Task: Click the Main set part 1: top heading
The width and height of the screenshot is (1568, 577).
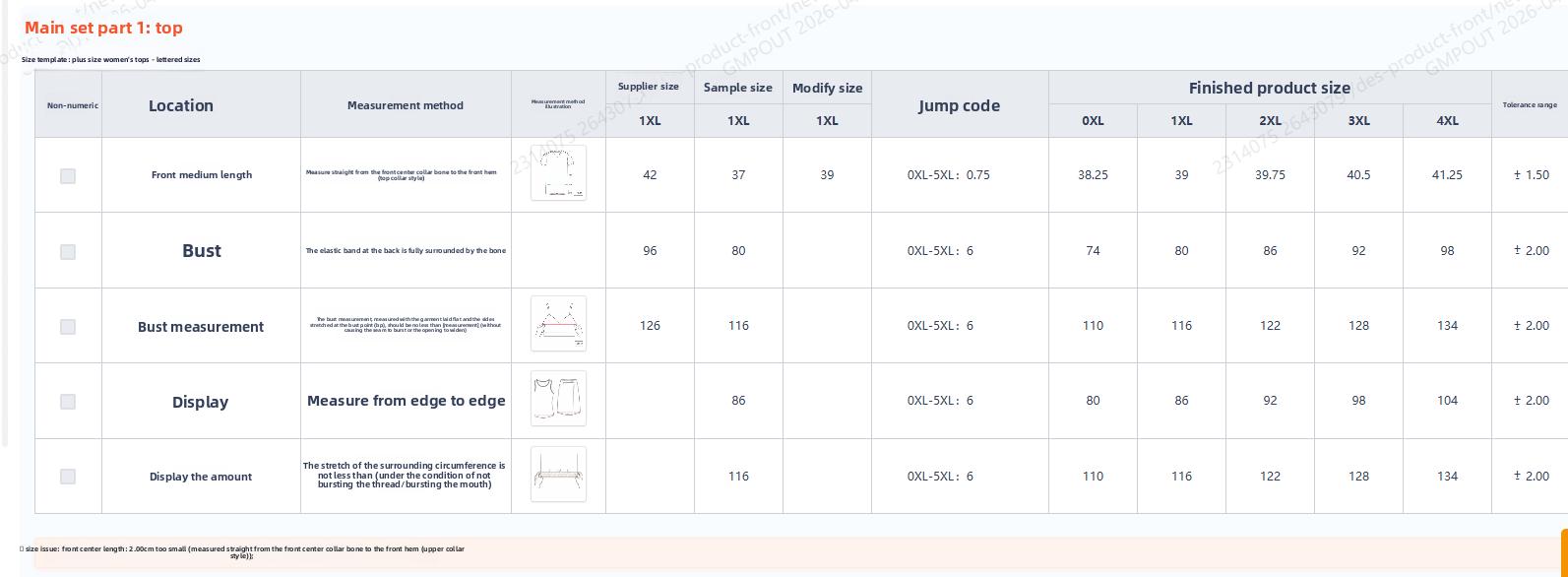Action: click(x=103, y=28)
